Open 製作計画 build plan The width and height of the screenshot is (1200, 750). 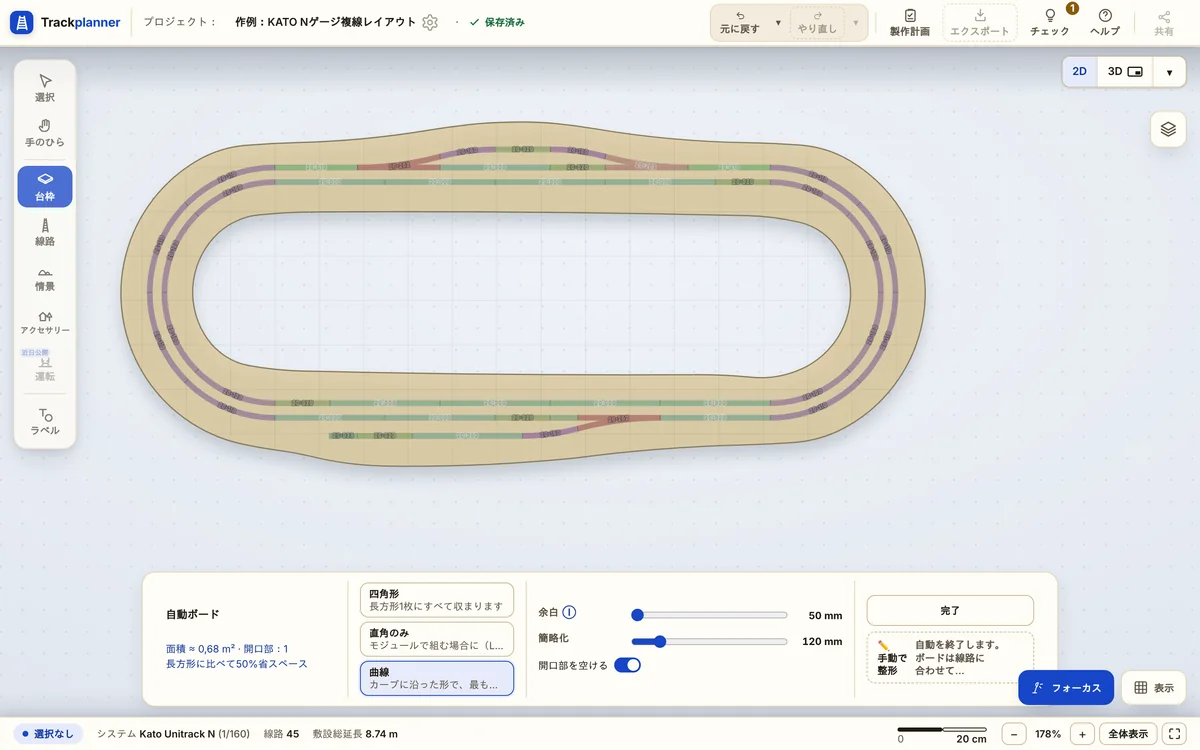(x=909, y=22)
